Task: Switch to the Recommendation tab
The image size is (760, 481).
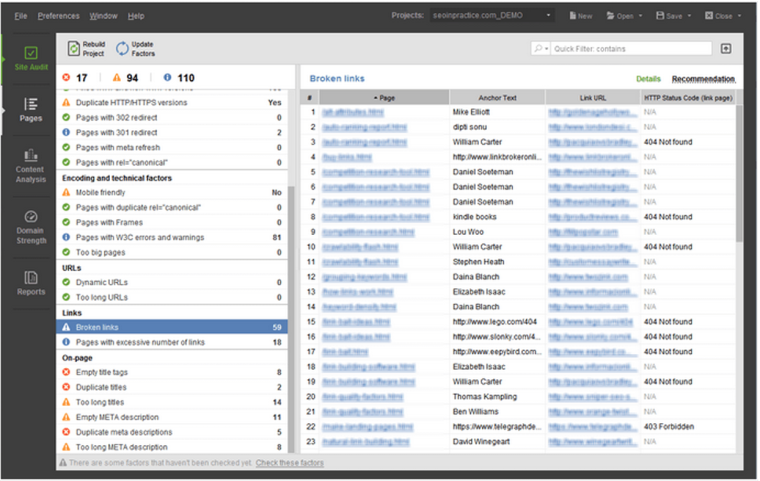Action: [x=703, y=78]
